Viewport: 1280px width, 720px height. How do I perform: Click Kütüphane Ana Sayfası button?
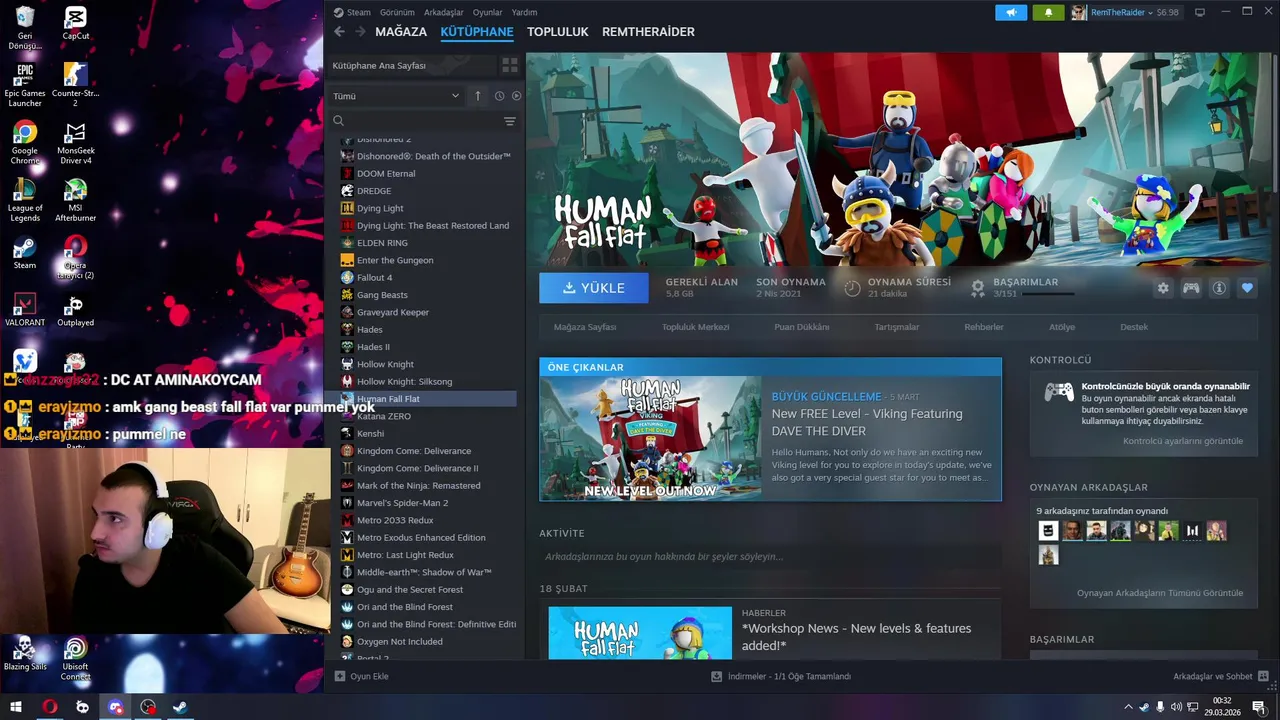point(412,65)
